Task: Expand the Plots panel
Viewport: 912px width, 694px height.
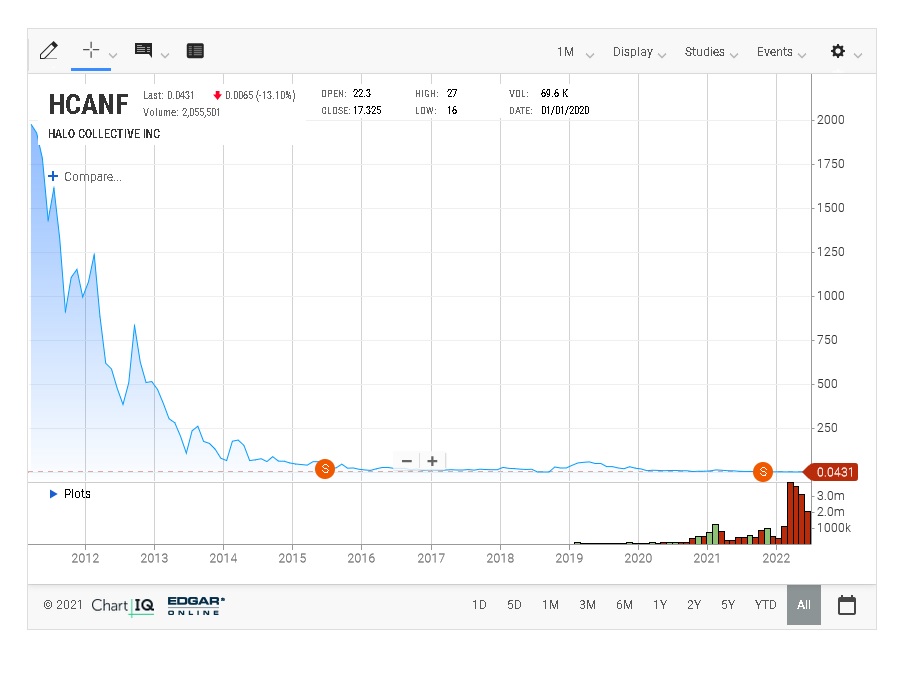Action: click(70, 493)
